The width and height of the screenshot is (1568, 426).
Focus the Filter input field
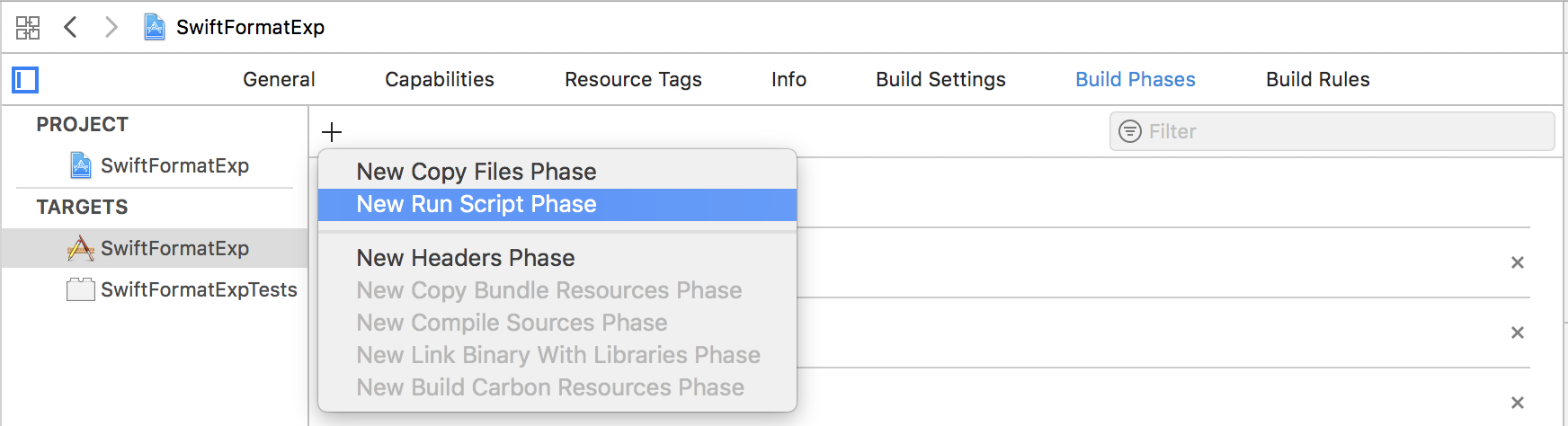pyautogui.click(x=1332, y=131)
